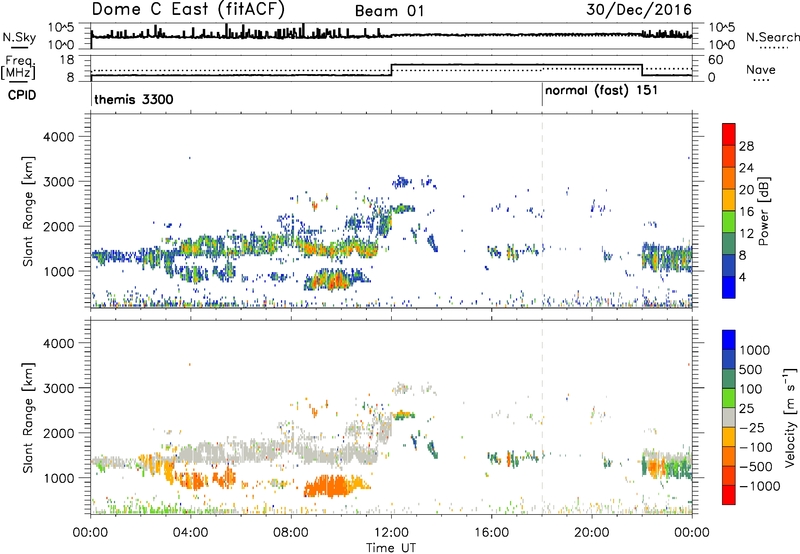This screenshot has height=554, width=800.
Task: Click the '16:00' time tick label
Action: [x=491, y=533]
